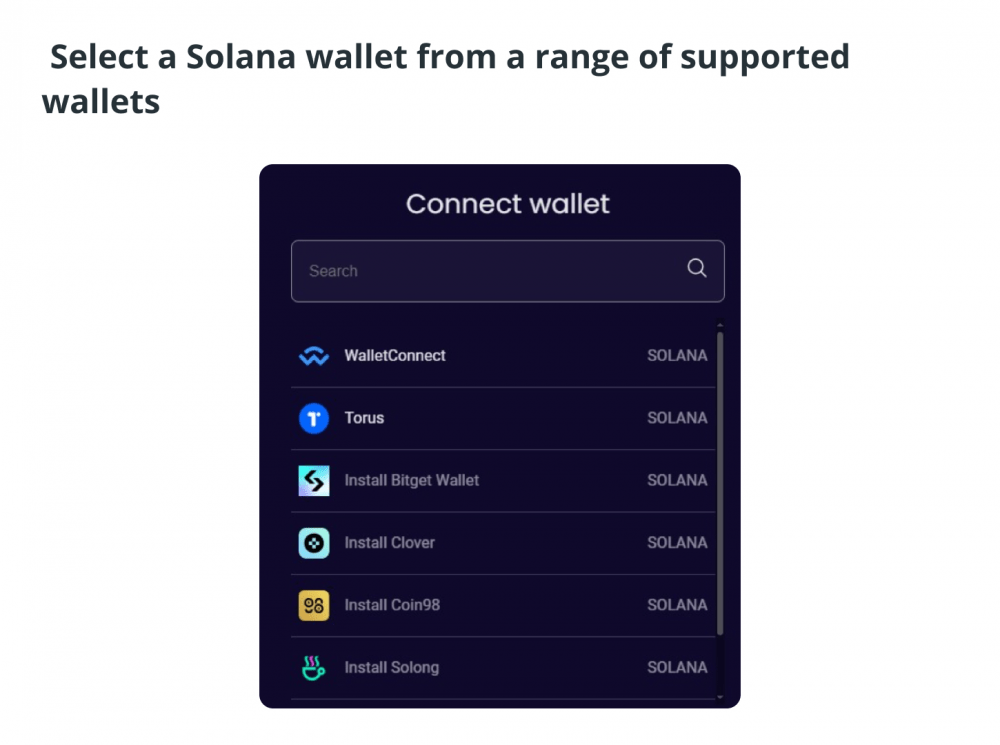Click the blue Torus wallet icon

pos(314,418)
